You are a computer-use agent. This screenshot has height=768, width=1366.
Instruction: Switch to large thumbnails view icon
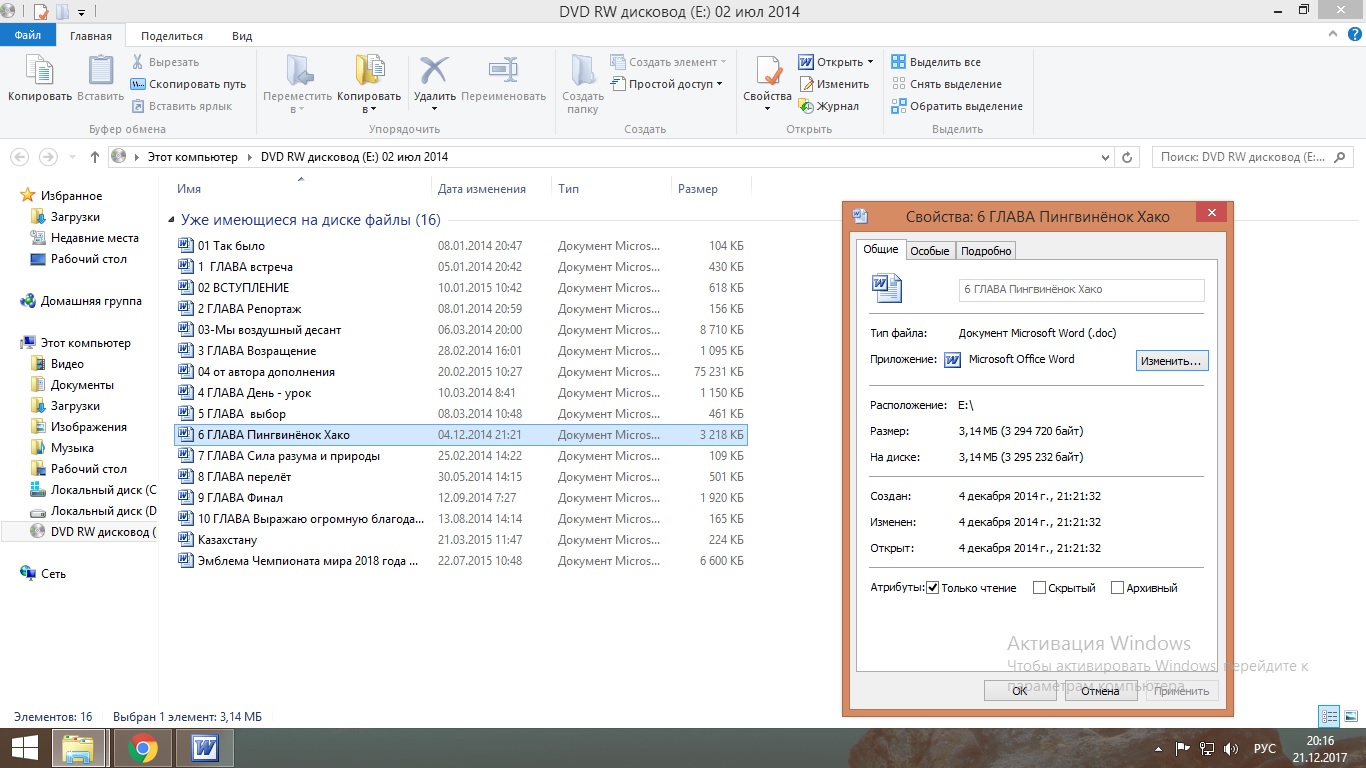click(1349, 716)
